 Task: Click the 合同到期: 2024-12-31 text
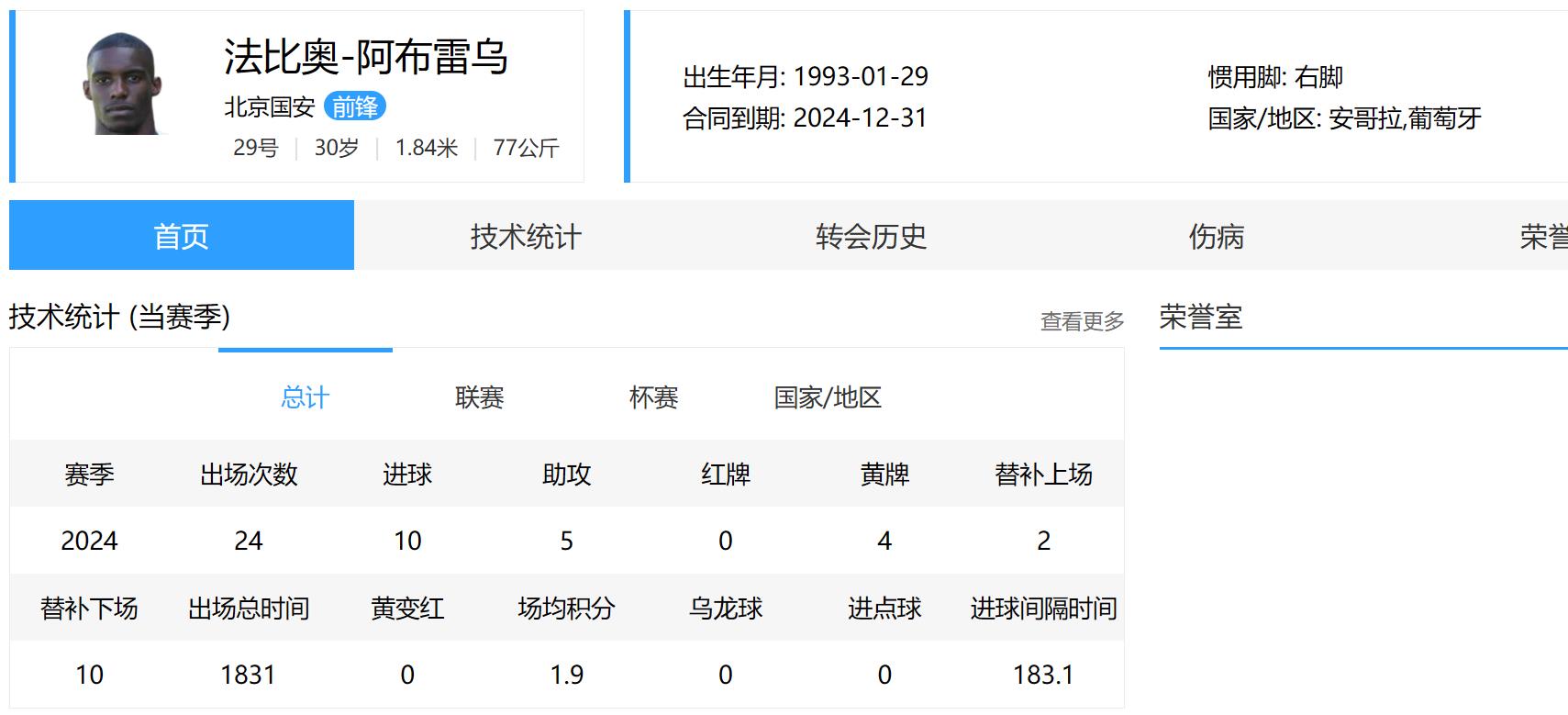[x=806, y=117]
